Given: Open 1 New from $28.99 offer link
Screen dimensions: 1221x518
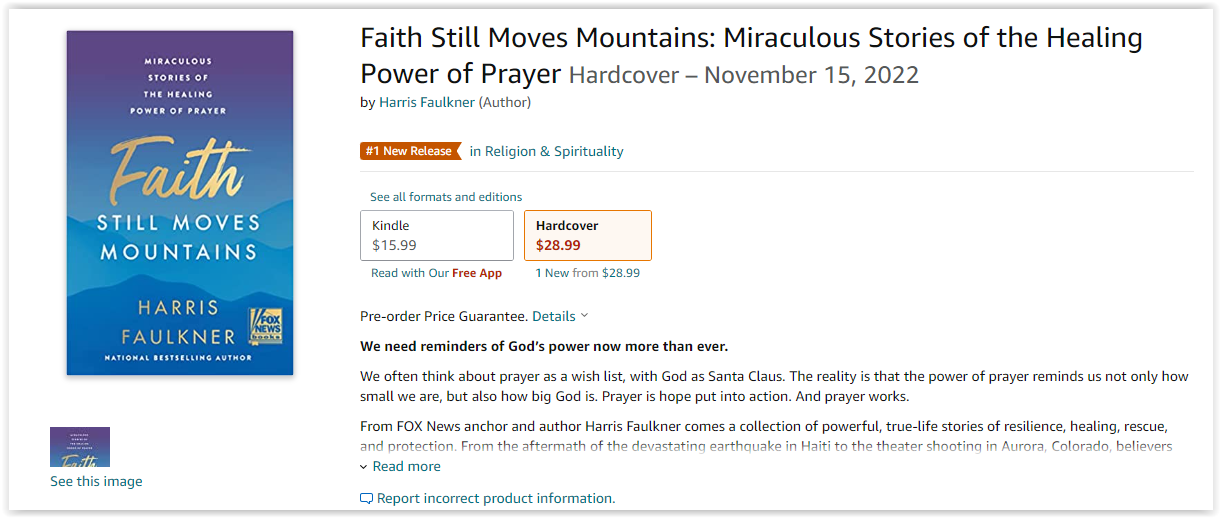Looking at the screenshot, I should [x=588, y=273].
